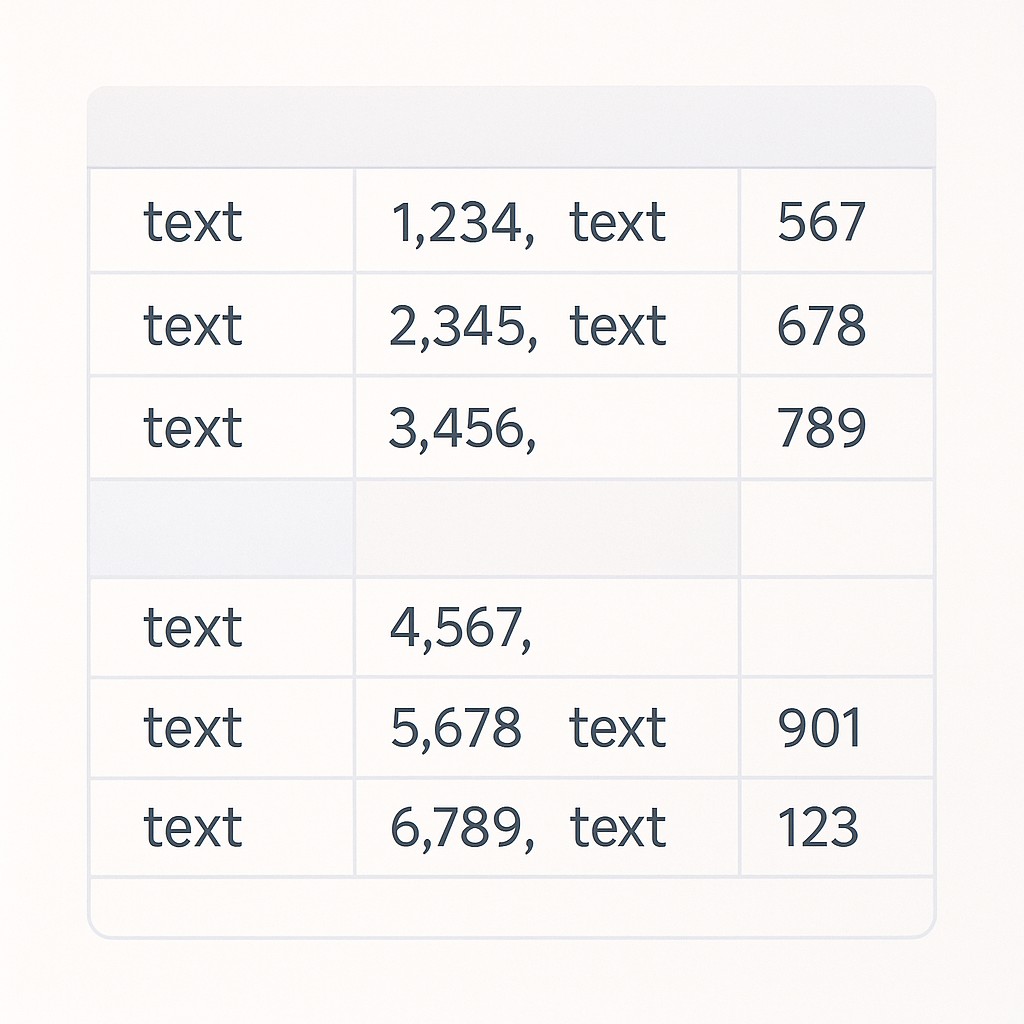Select "text" immediately after 6,789

coord(618,828)
